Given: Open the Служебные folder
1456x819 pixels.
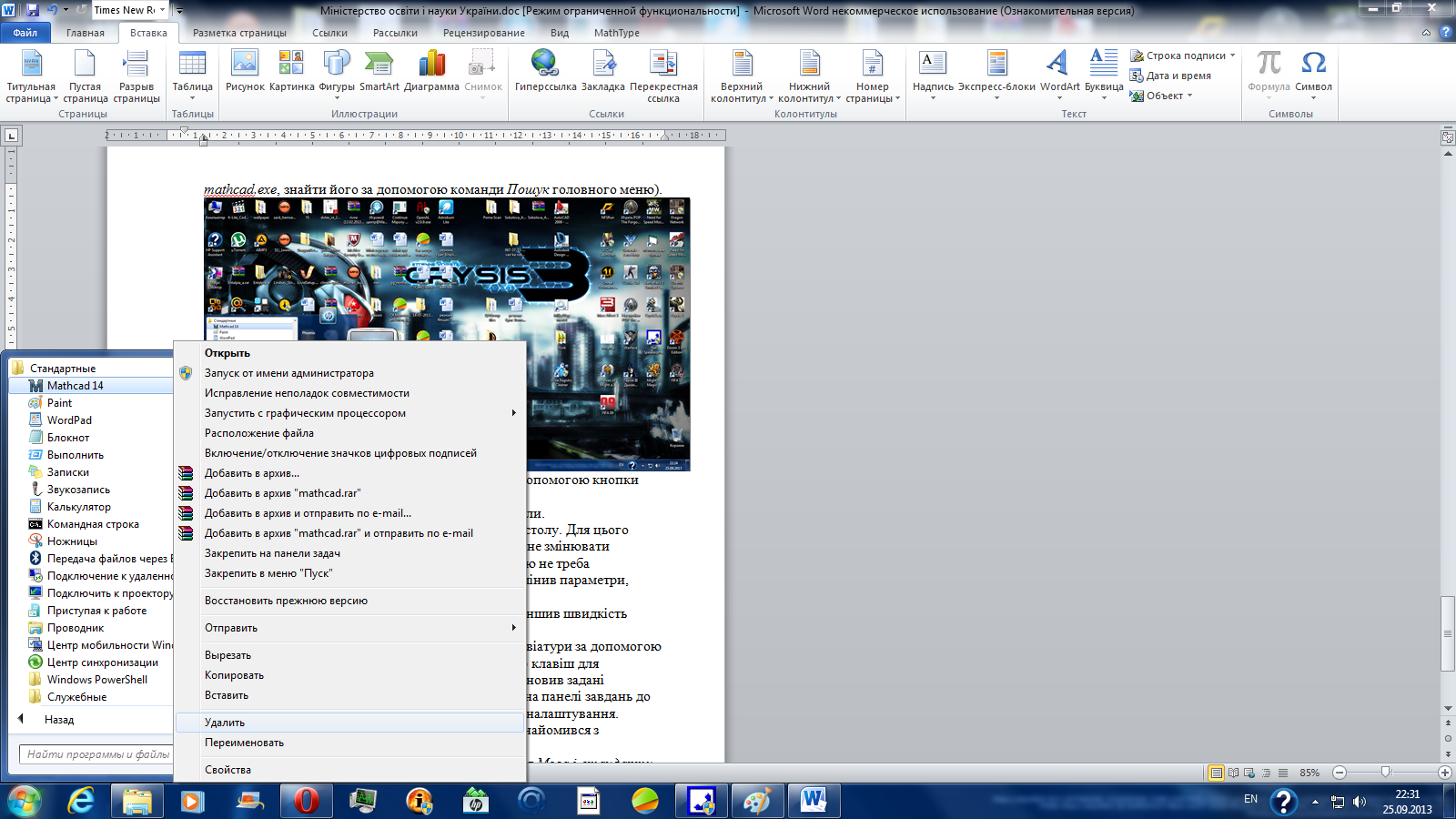Looking at the screenshot, I should pyautogui.click(x=76, y=697).
